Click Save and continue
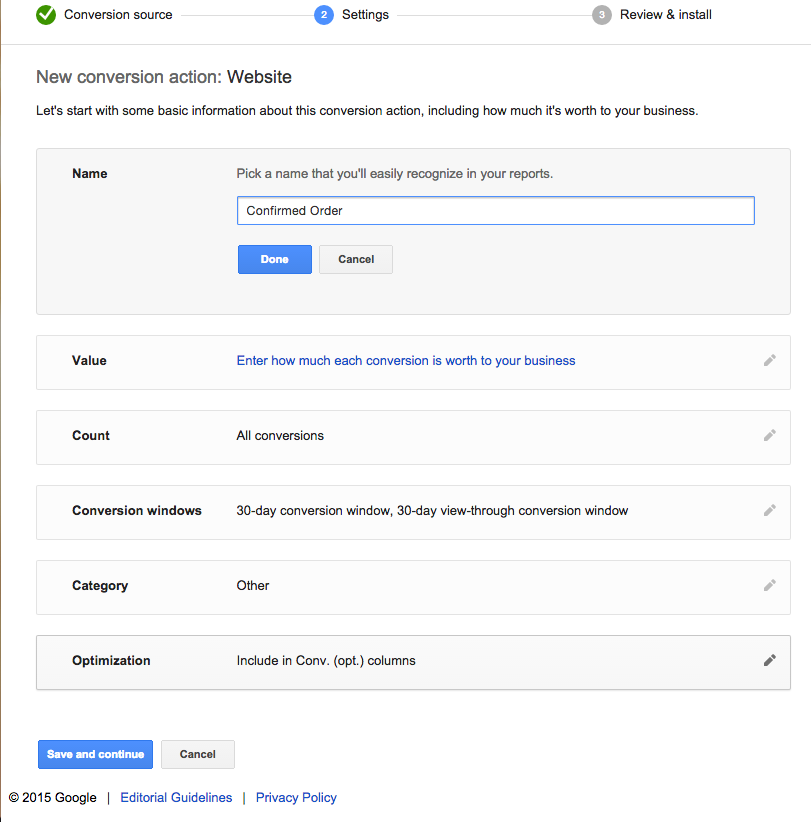 coord(95,754)
